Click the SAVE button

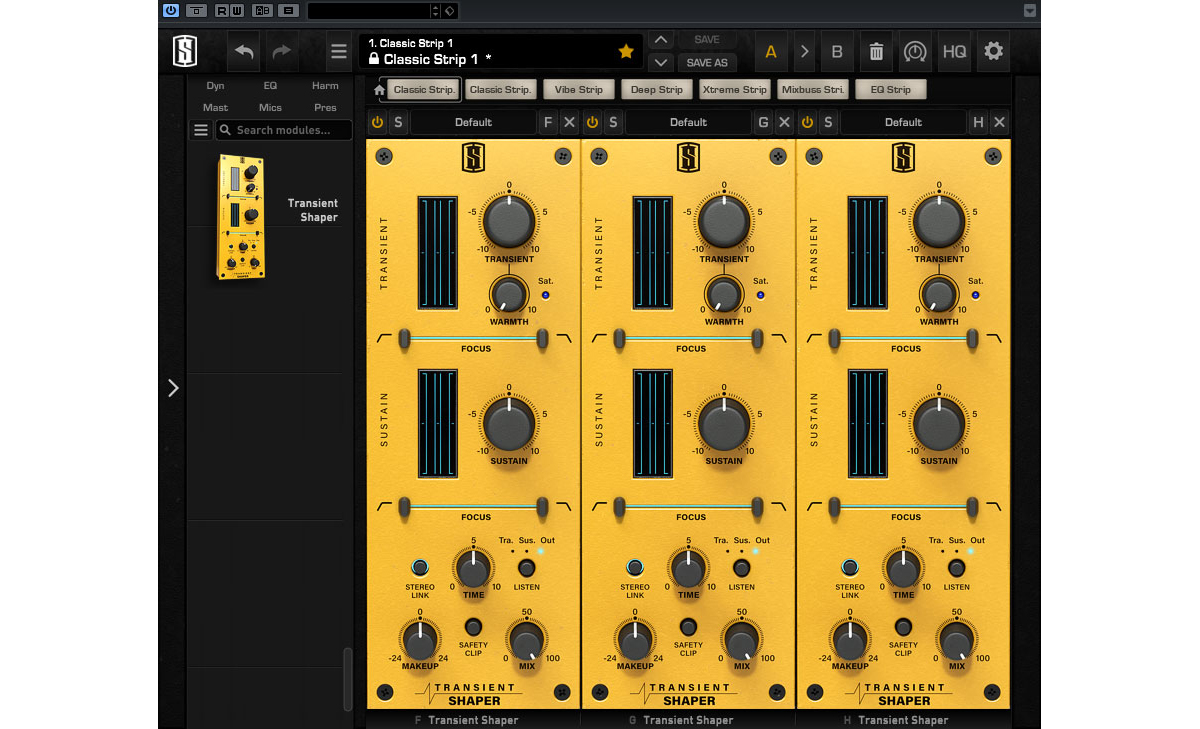tap(707, 40)
